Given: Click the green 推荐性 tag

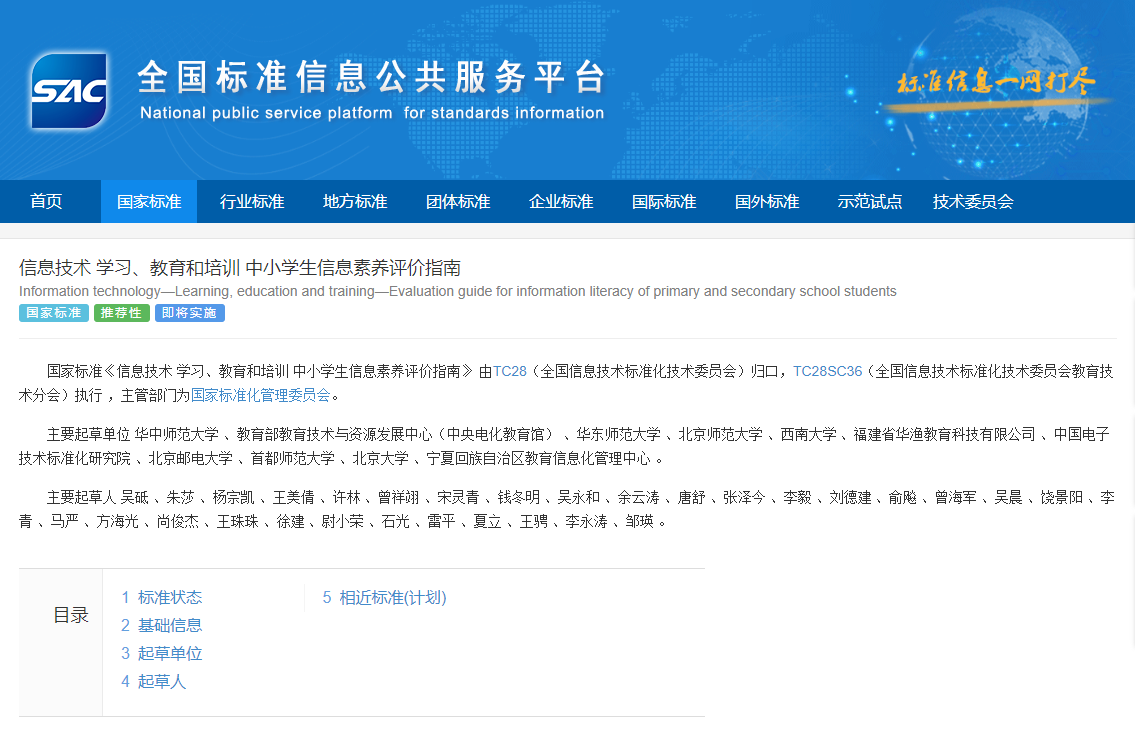Looking at the screenshot, I should pos(122,313).
